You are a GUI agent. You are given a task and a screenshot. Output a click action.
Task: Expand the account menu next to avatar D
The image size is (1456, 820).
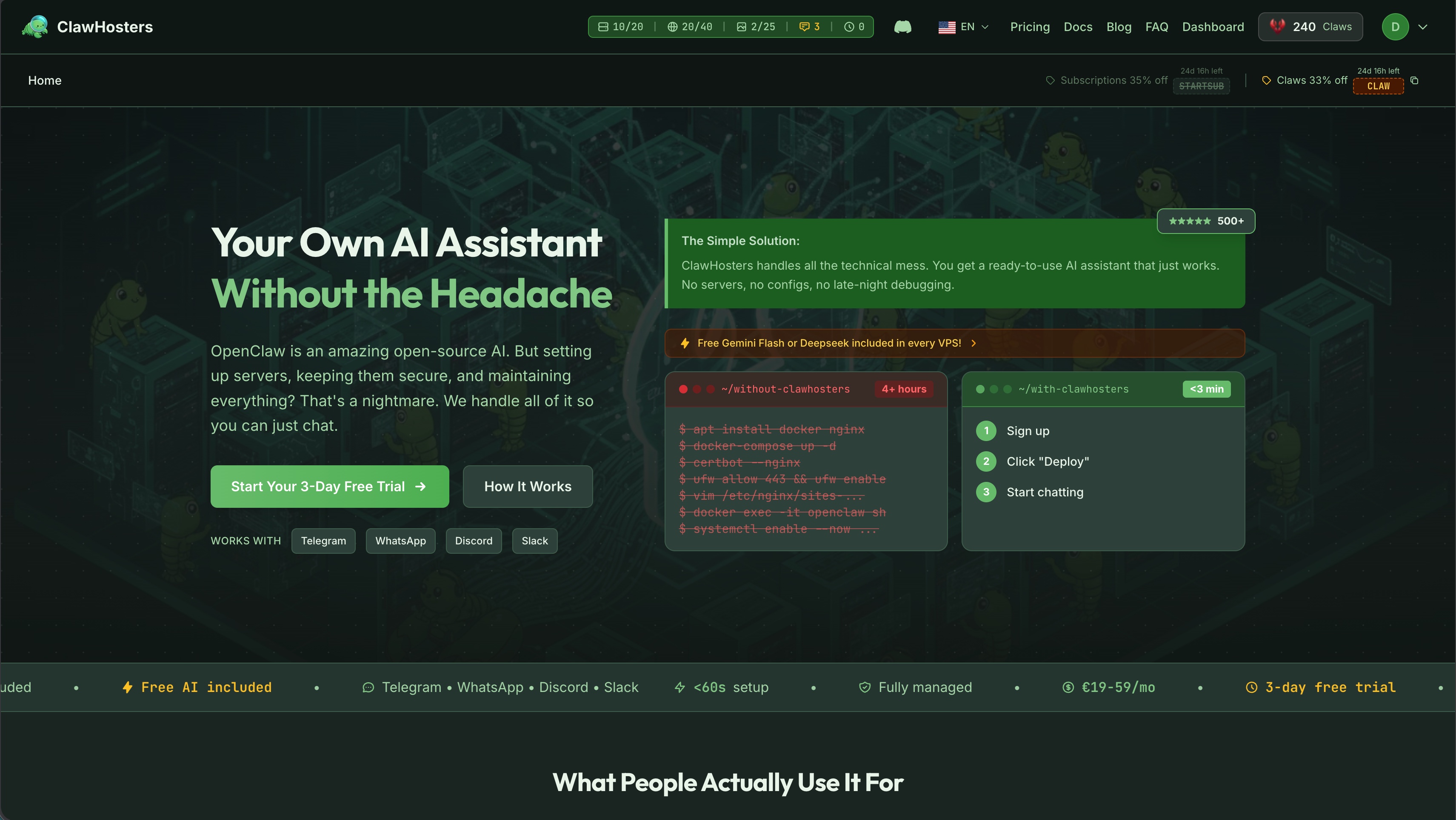1423,26
